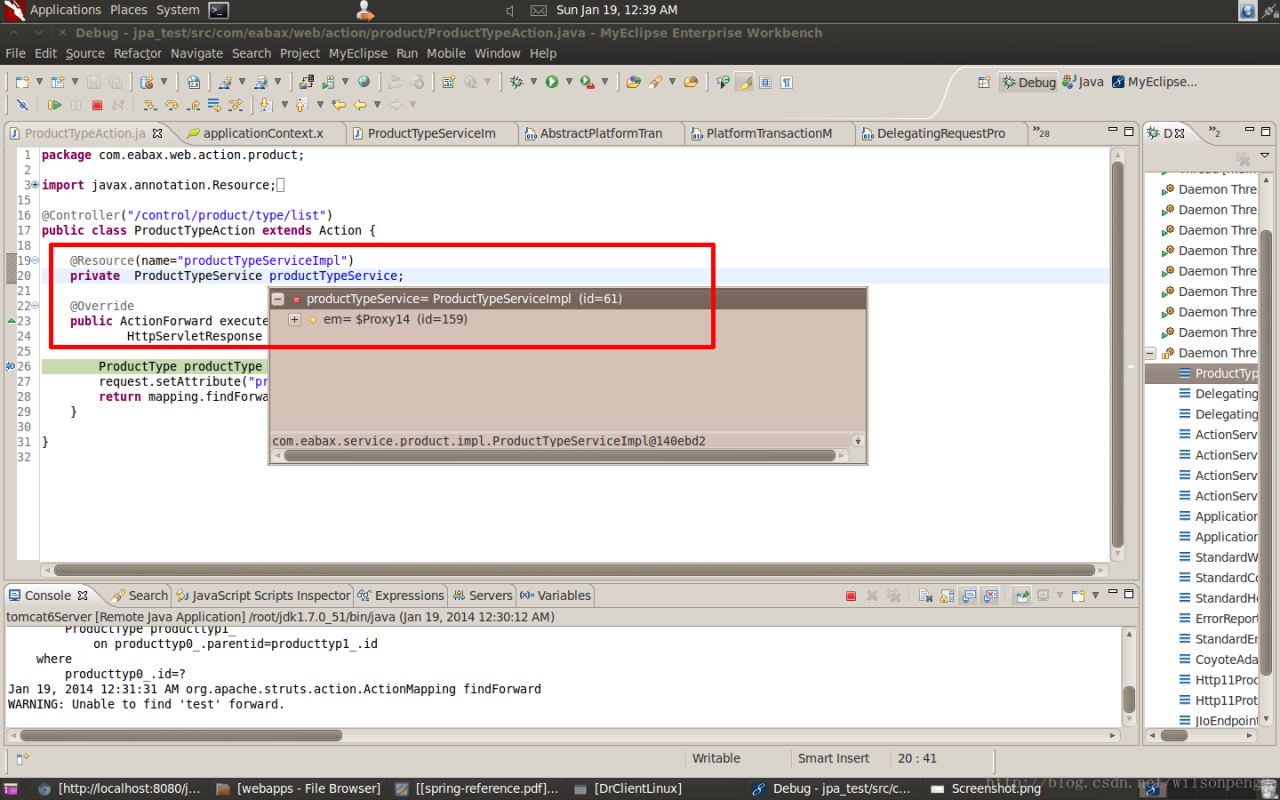
Task: Click the Debug bug icon in toolbar
Action: tap(516, 82)
